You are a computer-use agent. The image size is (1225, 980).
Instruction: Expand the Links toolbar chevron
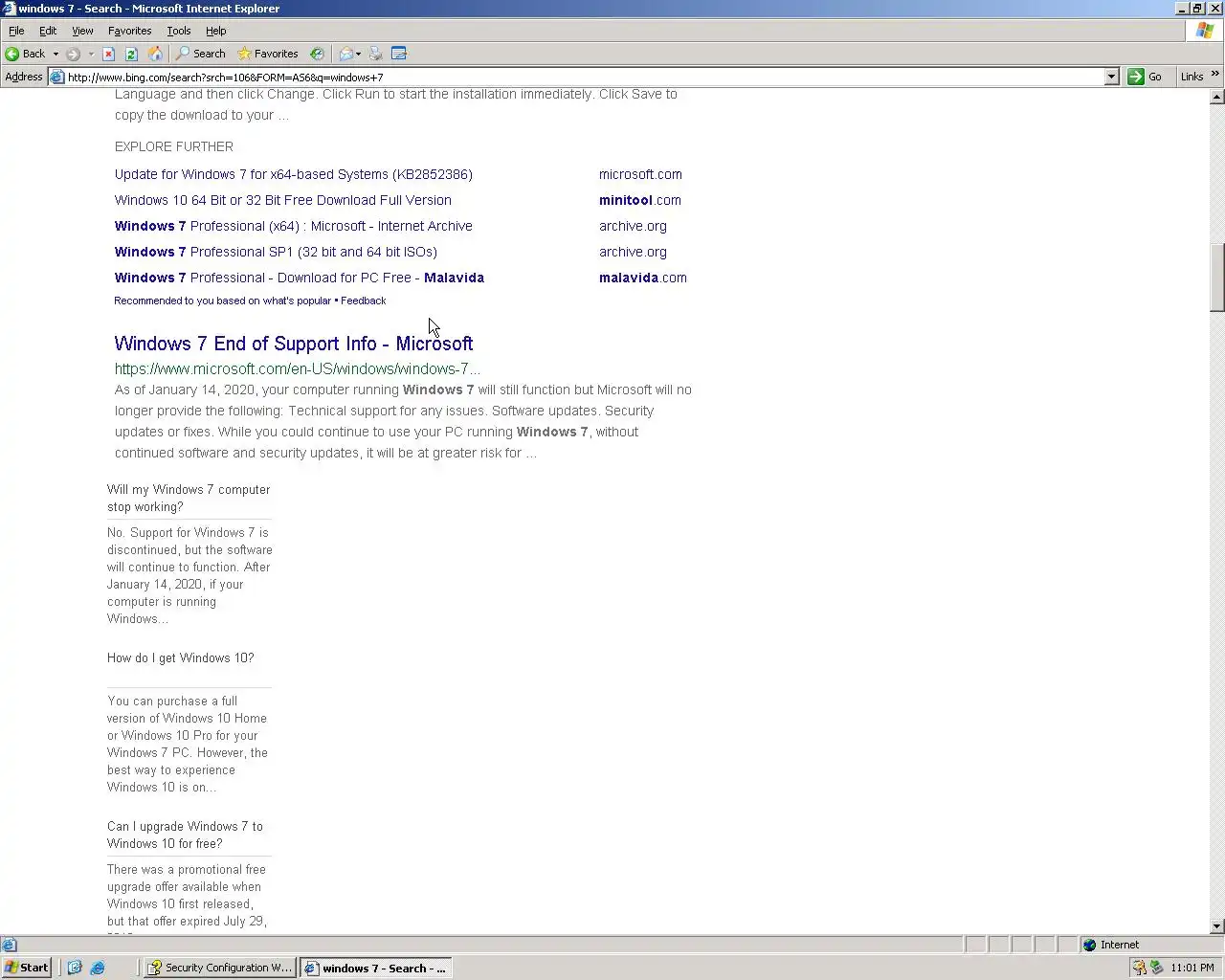1215,74
